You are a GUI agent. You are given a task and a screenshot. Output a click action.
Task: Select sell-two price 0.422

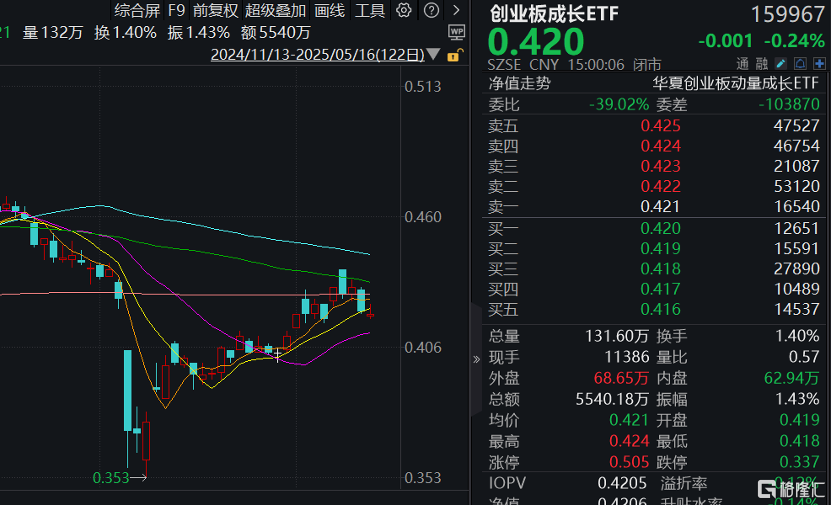pyautogui.click(x=660, y=186)
